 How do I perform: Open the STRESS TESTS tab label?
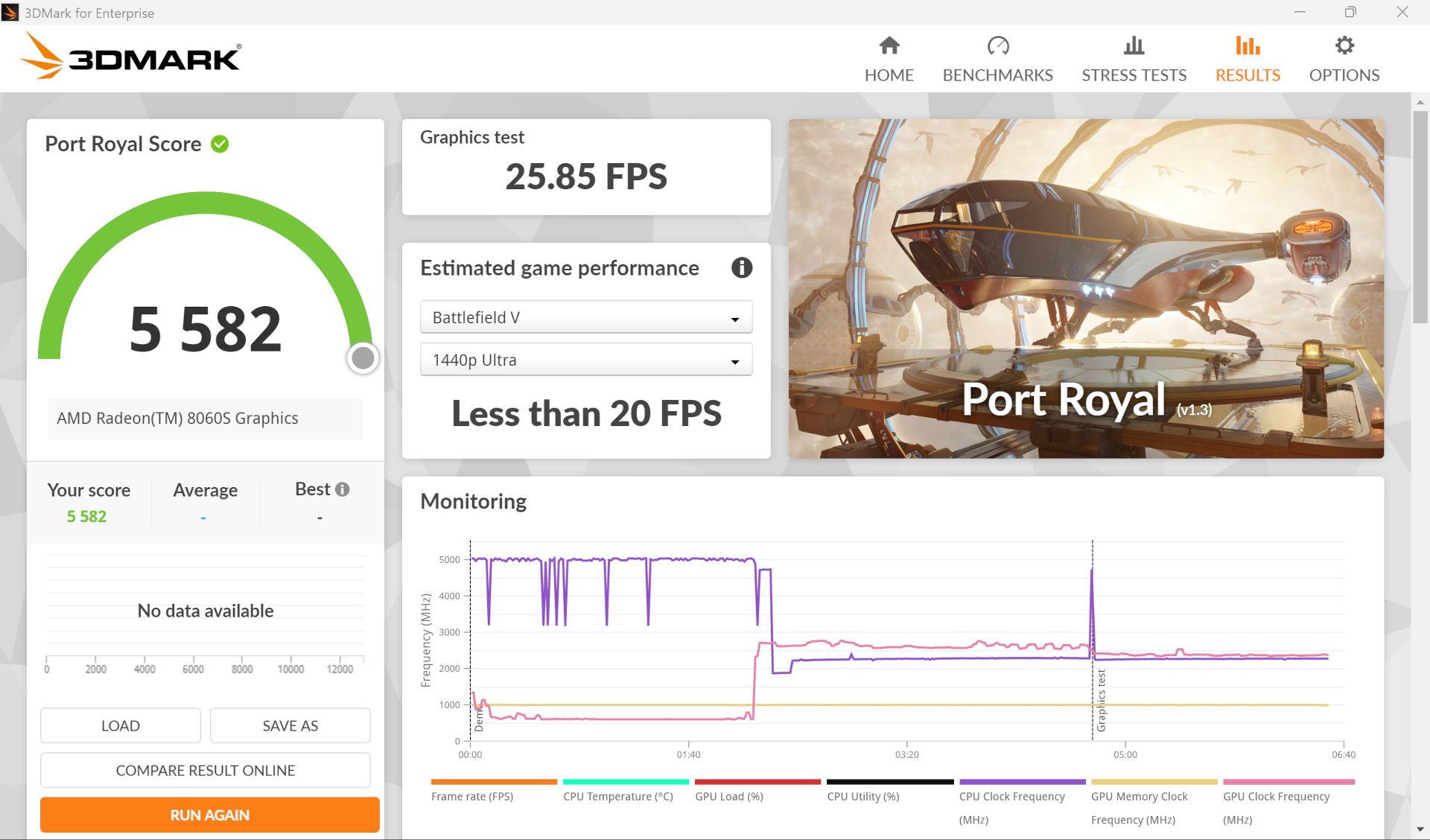1134,75
